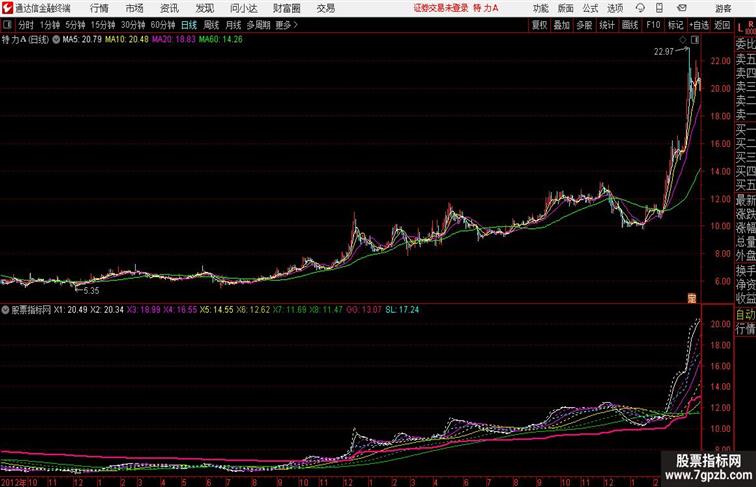
Task: Click the 统计 statistics button
Action: pos(607,25)
